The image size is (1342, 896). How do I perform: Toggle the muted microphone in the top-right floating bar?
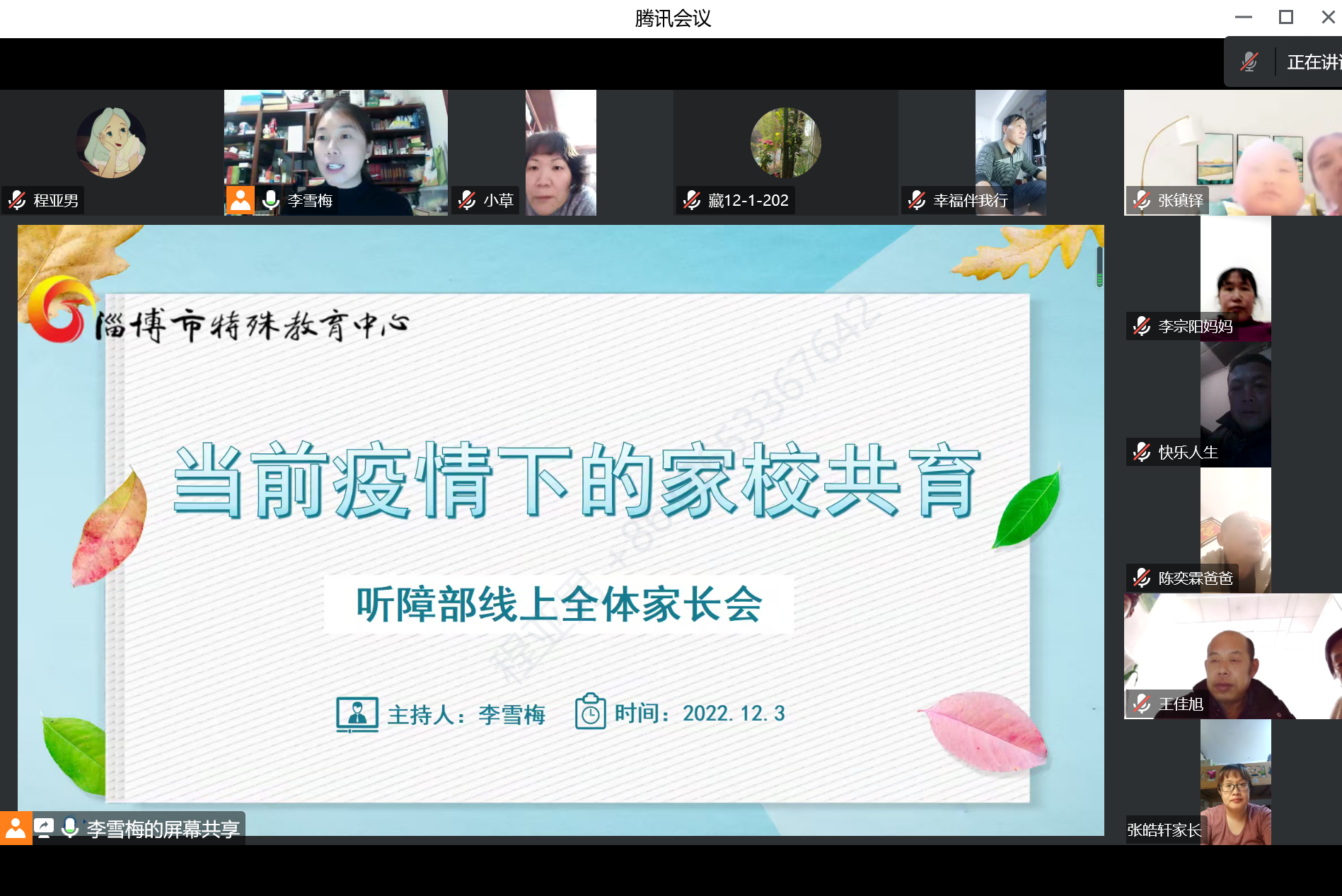coord(1249,62)
